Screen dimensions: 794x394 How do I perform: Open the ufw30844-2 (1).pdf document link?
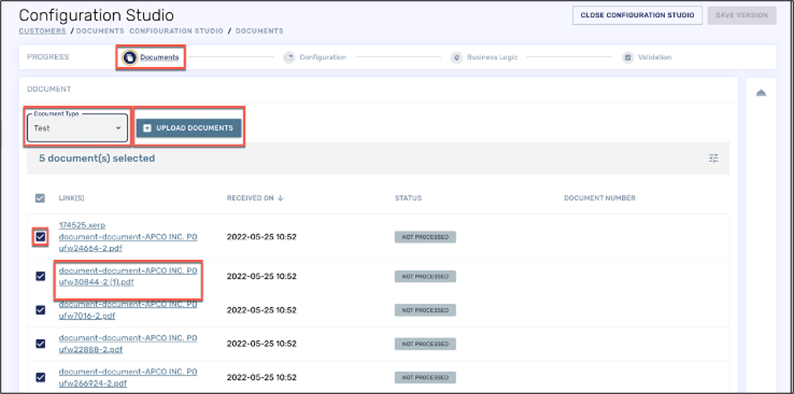pyautogui.click(x=128, y=277)
